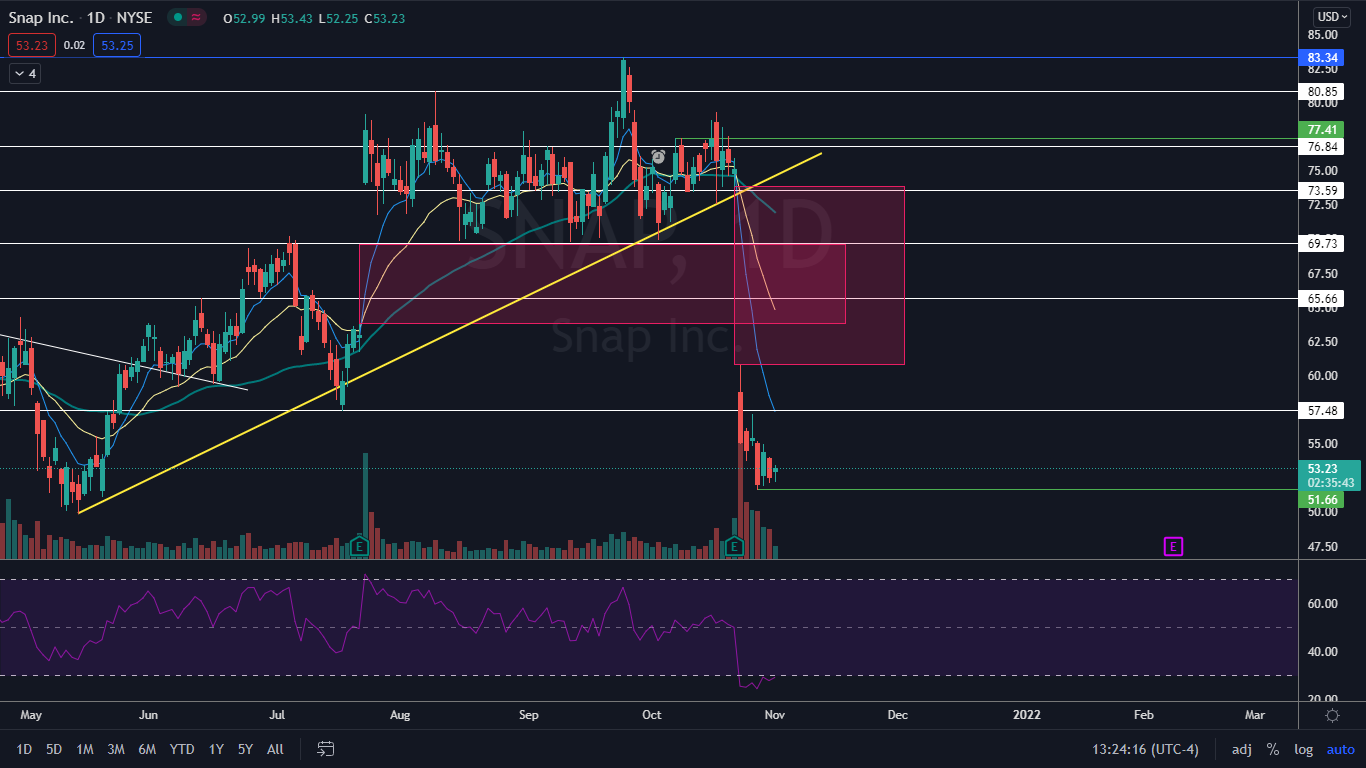The image size is (1366, 768).
Task: Click the pink approximate-data indicator icon
Action: point(195,18)
